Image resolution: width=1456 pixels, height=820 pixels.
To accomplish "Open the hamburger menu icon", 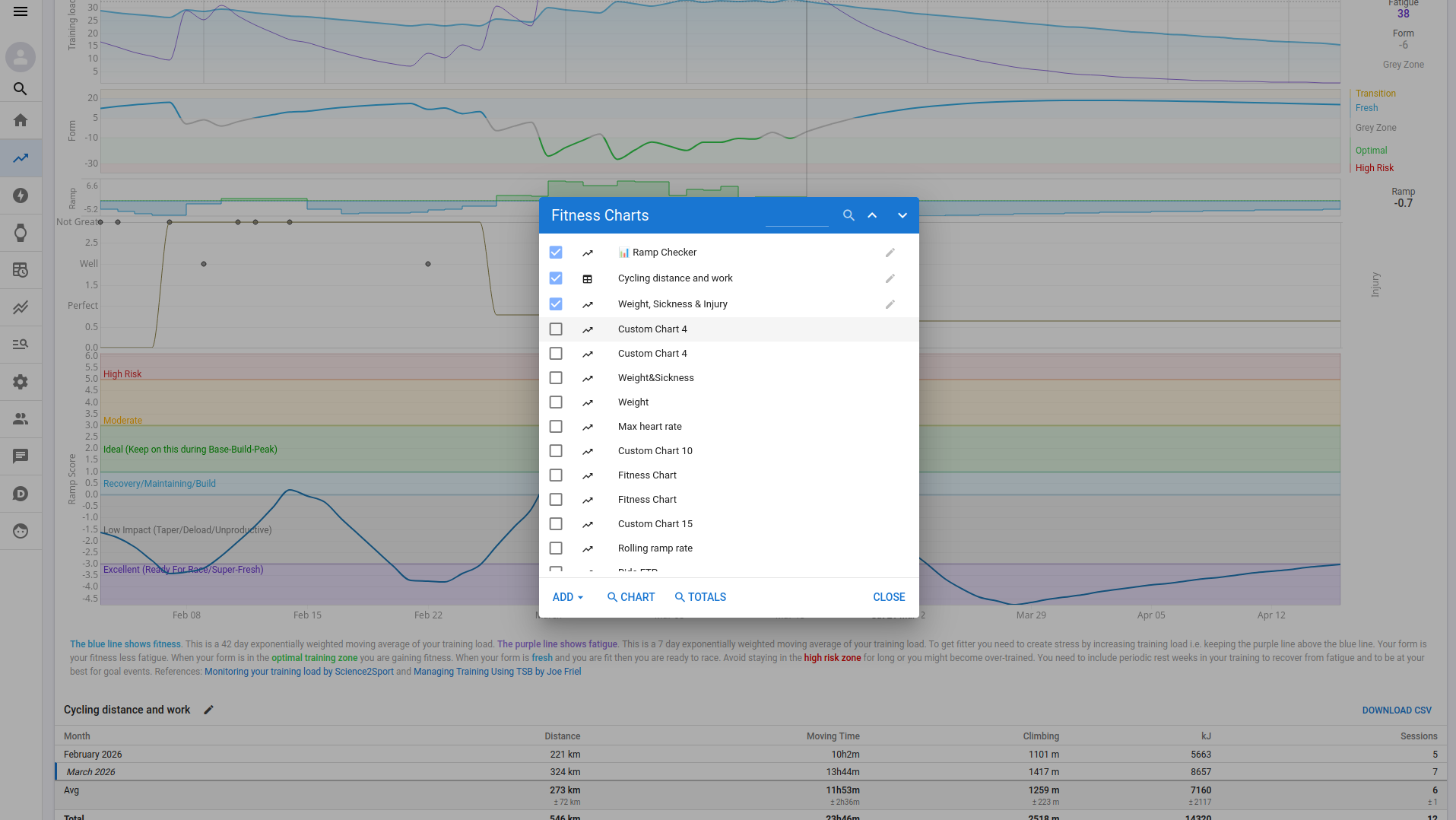I will pos(21,11).
